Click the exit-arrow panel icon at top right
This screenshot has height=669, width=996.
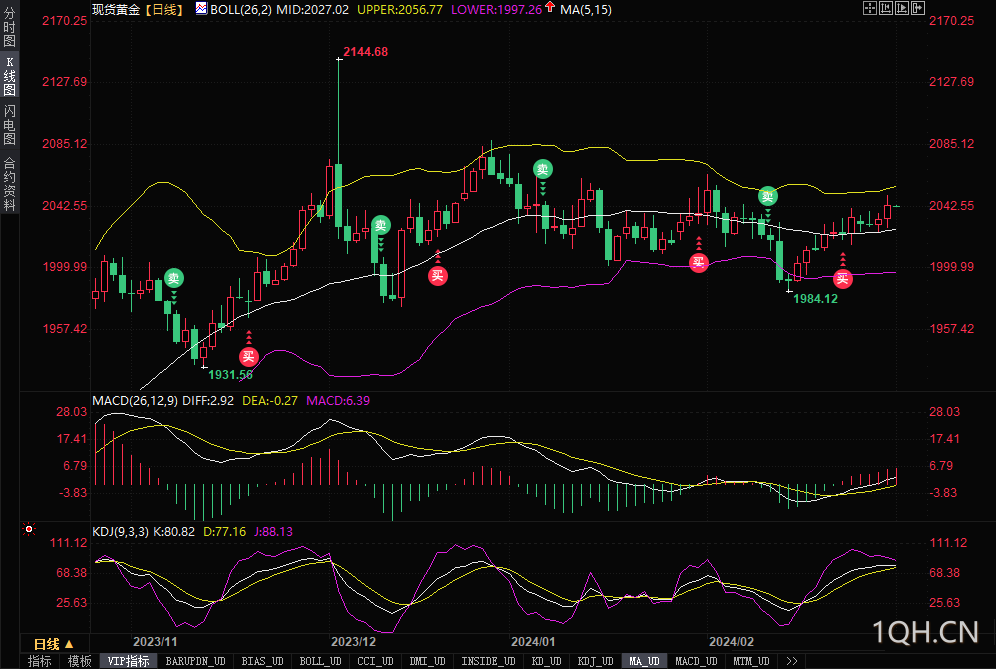[x=919, y=8]
